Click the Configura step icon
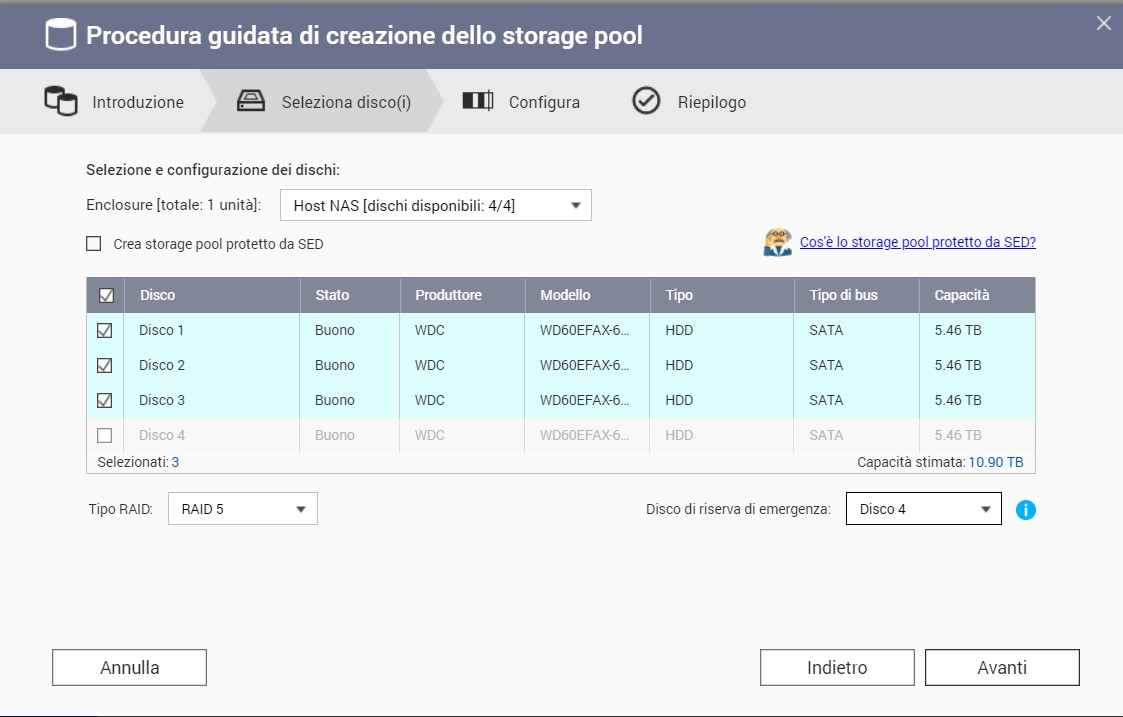This screenshot has width=1123, height=717. tap(478, 102)
